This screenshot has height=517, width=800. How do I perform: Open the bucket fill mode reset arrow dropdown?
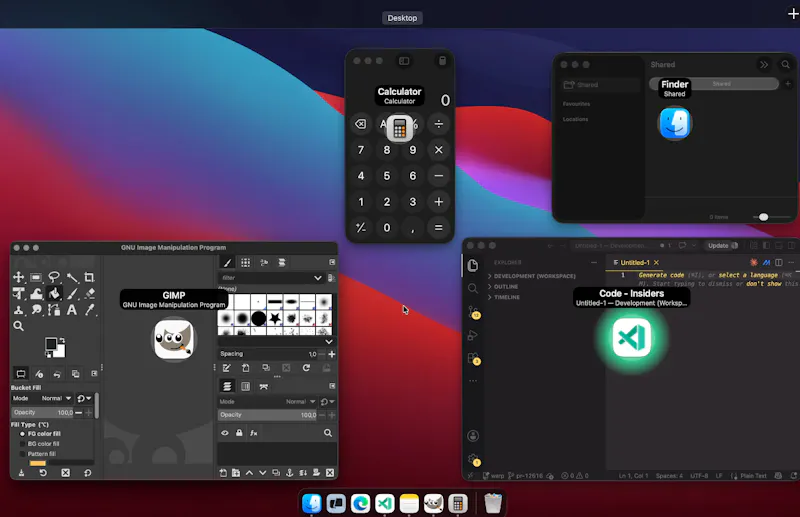84,398
